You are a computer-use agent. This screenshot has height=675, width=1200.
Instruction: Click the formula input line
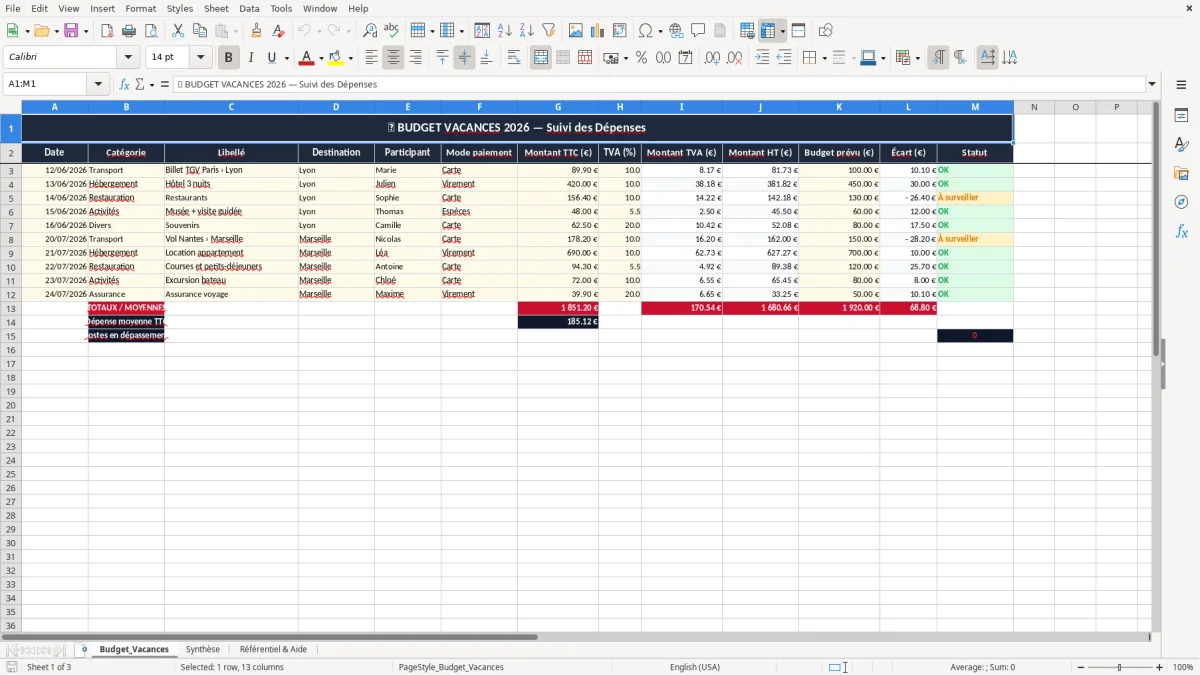point(659,84)
